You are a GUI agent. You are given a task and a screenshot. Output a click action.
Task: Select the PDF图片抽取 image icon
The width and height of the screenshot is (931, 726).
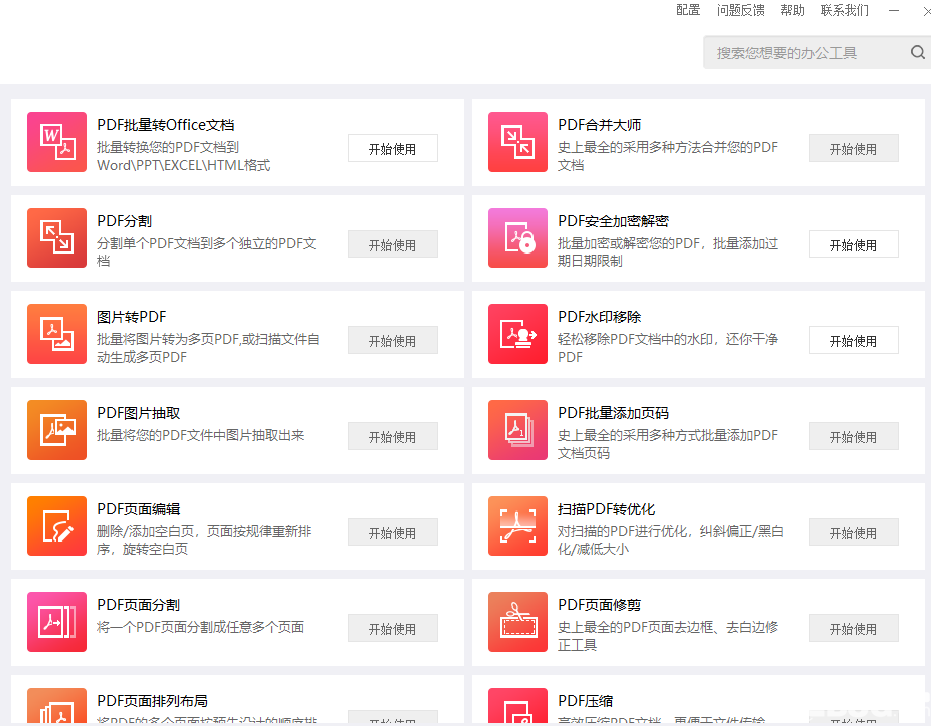pyautogui.click(x=57, y=430)
